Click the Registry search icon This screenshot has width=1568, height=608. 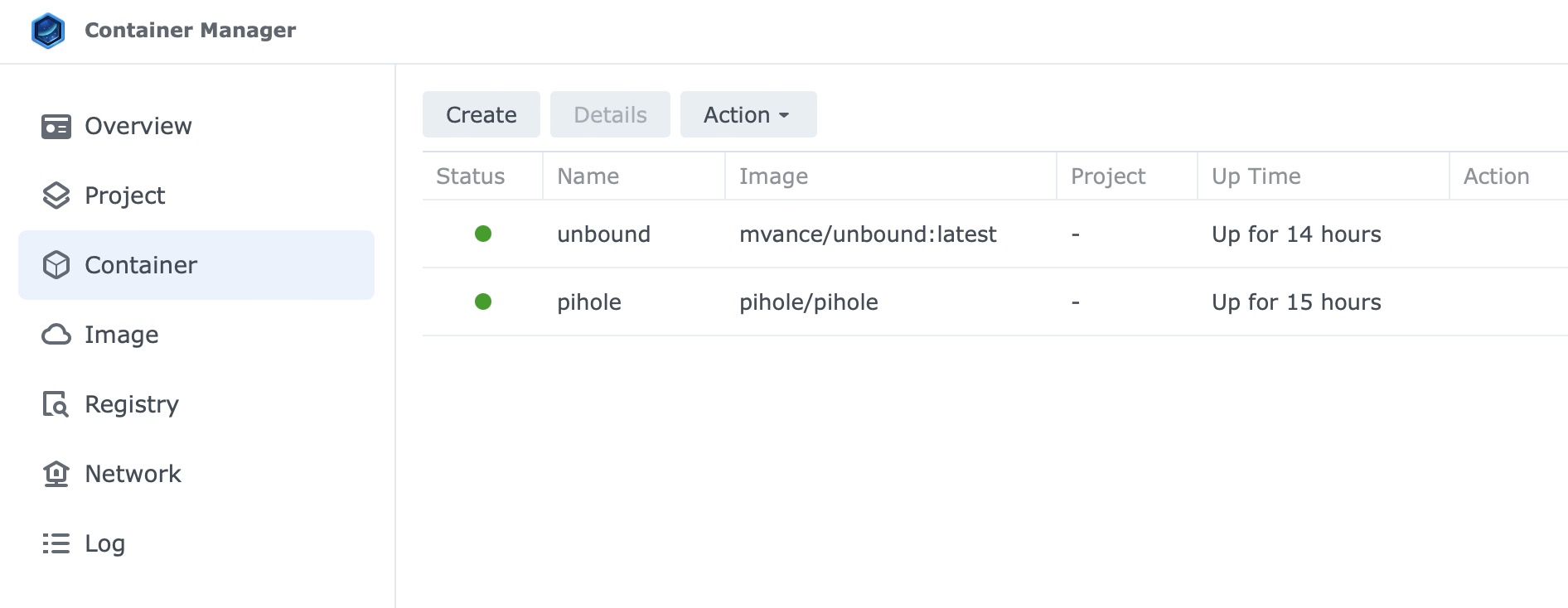pyautogui.click(x=56, y=404)
